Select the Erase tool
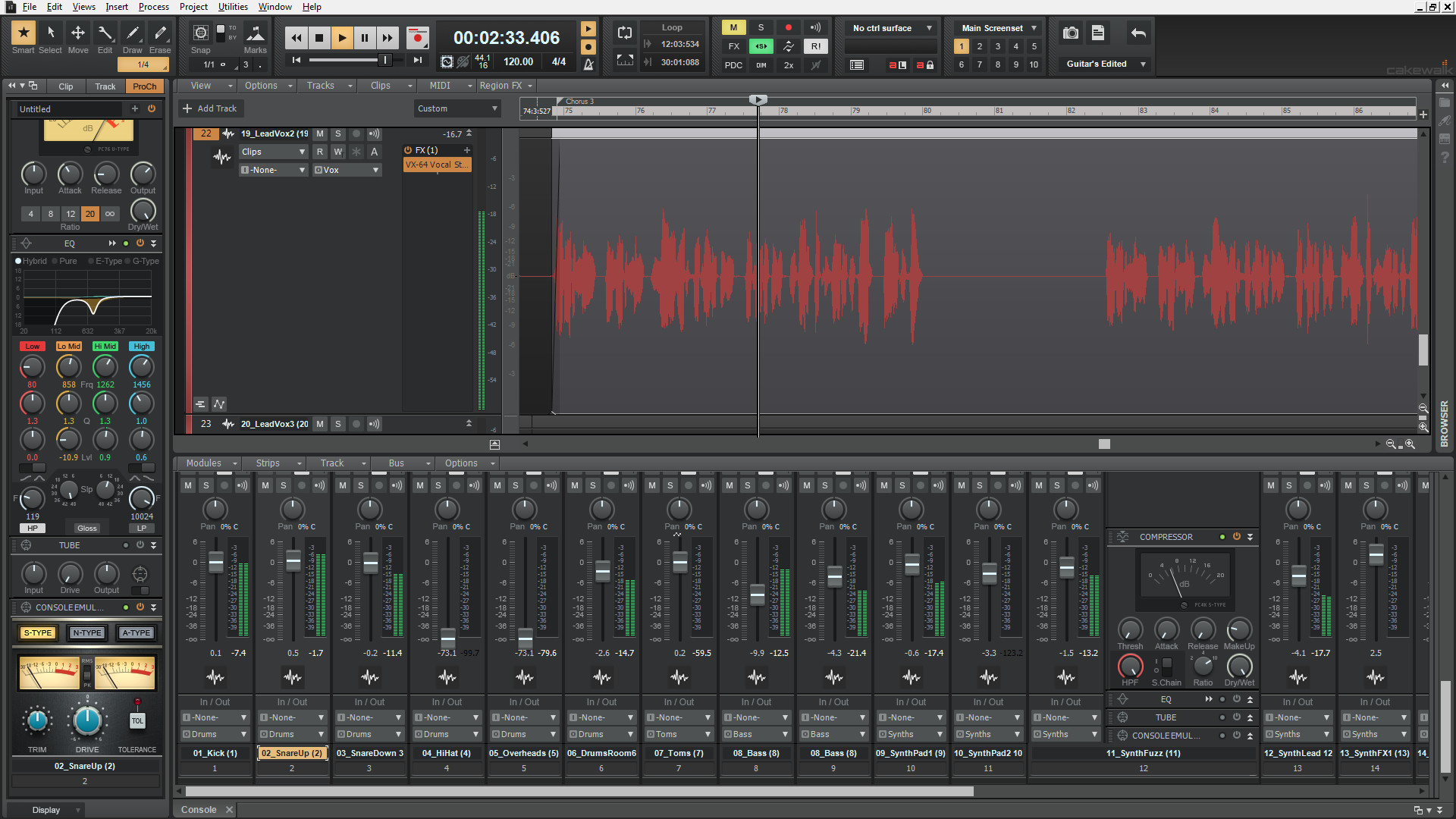The image size is (1456, 819). 160,33
